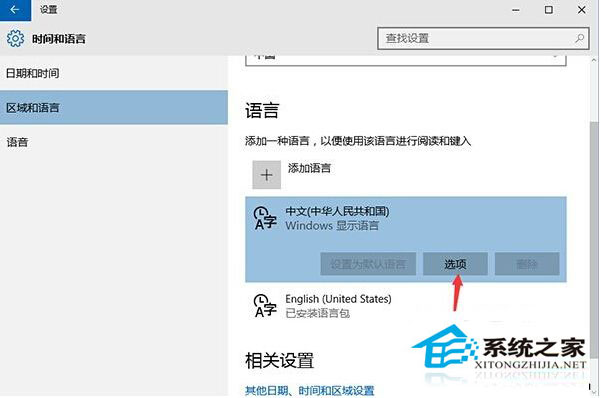Click the plus icon to add language
The width and height of the screenshot is (601, 398).
point(266,175)
